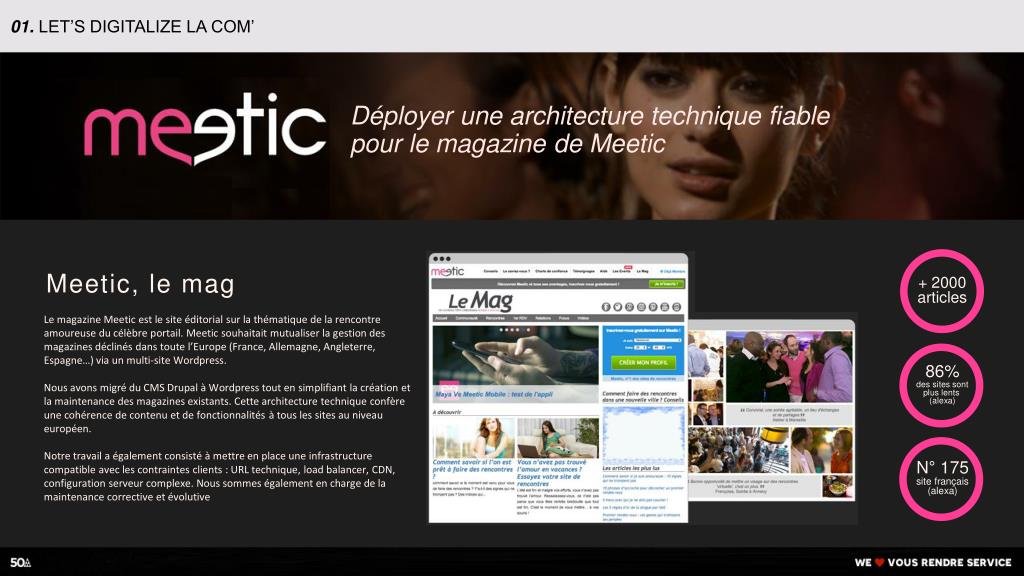Click the 50A logo in bottom-left footer

pyautogui.click(x=20, y=562)
